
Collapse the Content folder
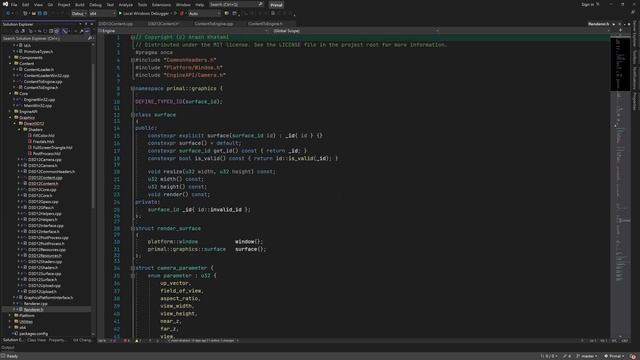[x=10, y=64]
